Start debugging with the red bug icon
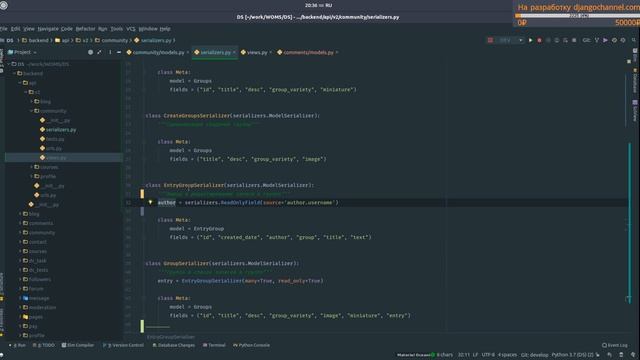 (x=539, y=40)
